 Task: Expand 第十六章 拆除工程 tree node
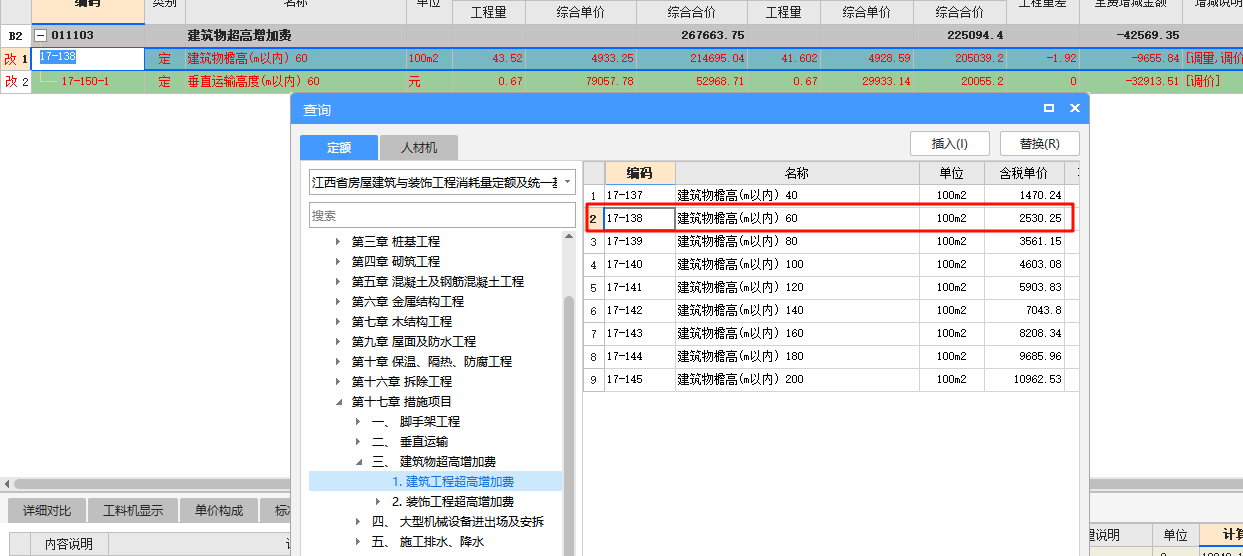click(338, 382)
